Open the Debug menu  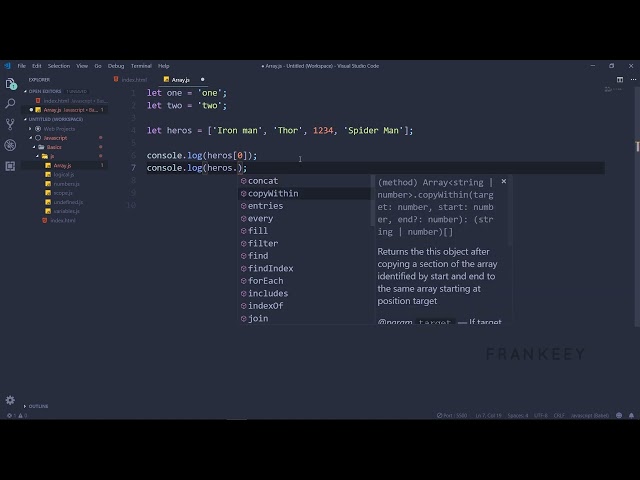coord(116,66)
